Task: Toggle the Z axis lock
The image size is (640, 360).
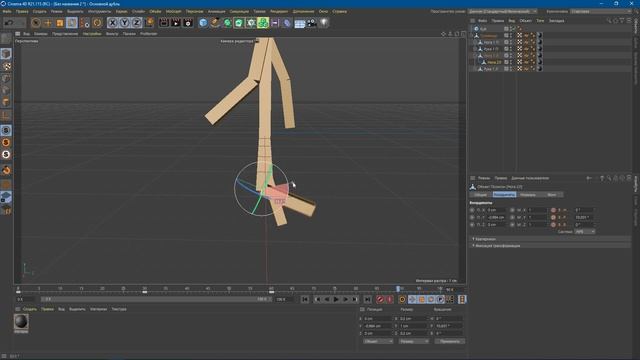Action: point(136,23)
